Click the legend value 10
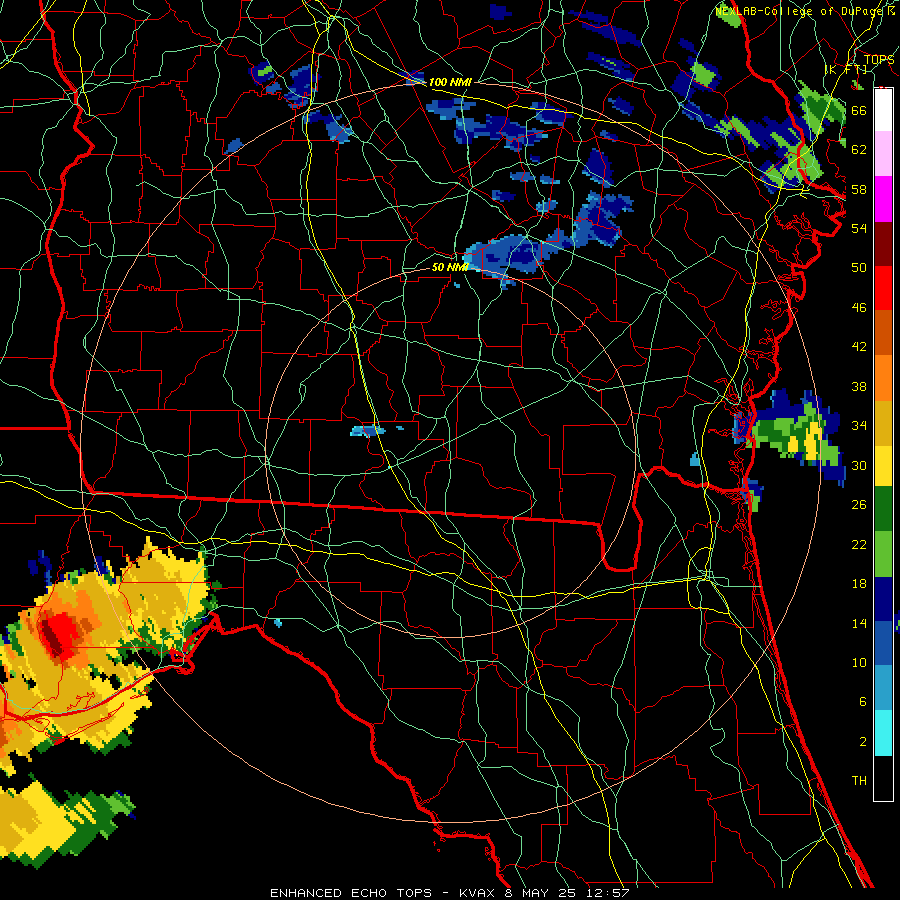The image size is (900, 900). coord(859,662)
